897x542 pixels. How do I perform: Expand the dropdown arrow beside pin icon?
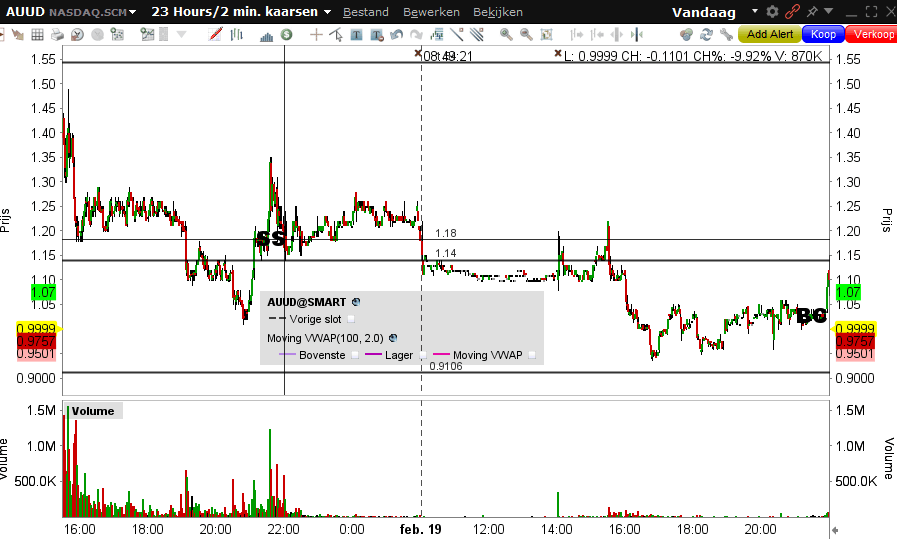coord(828,11)
